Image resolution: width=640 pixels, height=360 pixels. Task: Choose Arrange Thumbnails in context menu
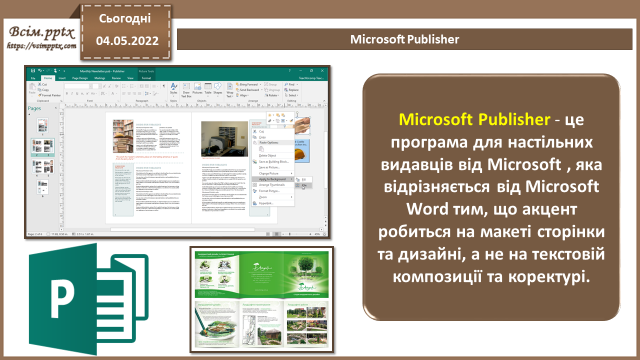[x=273, y=185]
